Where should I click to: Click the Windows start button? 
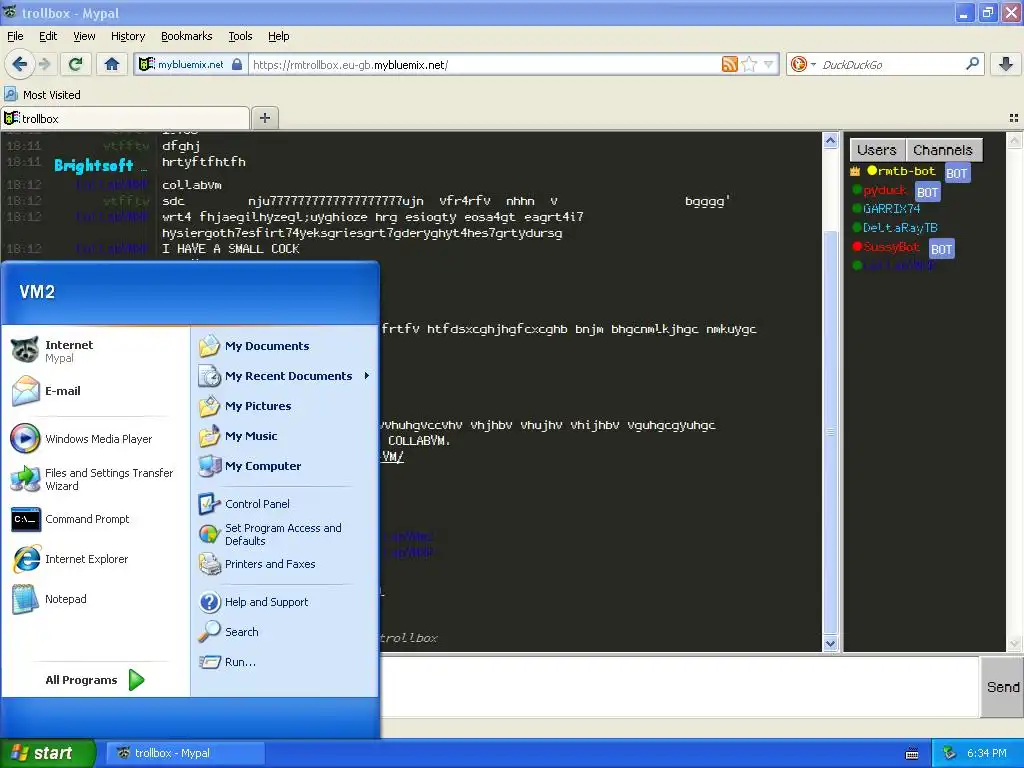[x=47, y=753]
